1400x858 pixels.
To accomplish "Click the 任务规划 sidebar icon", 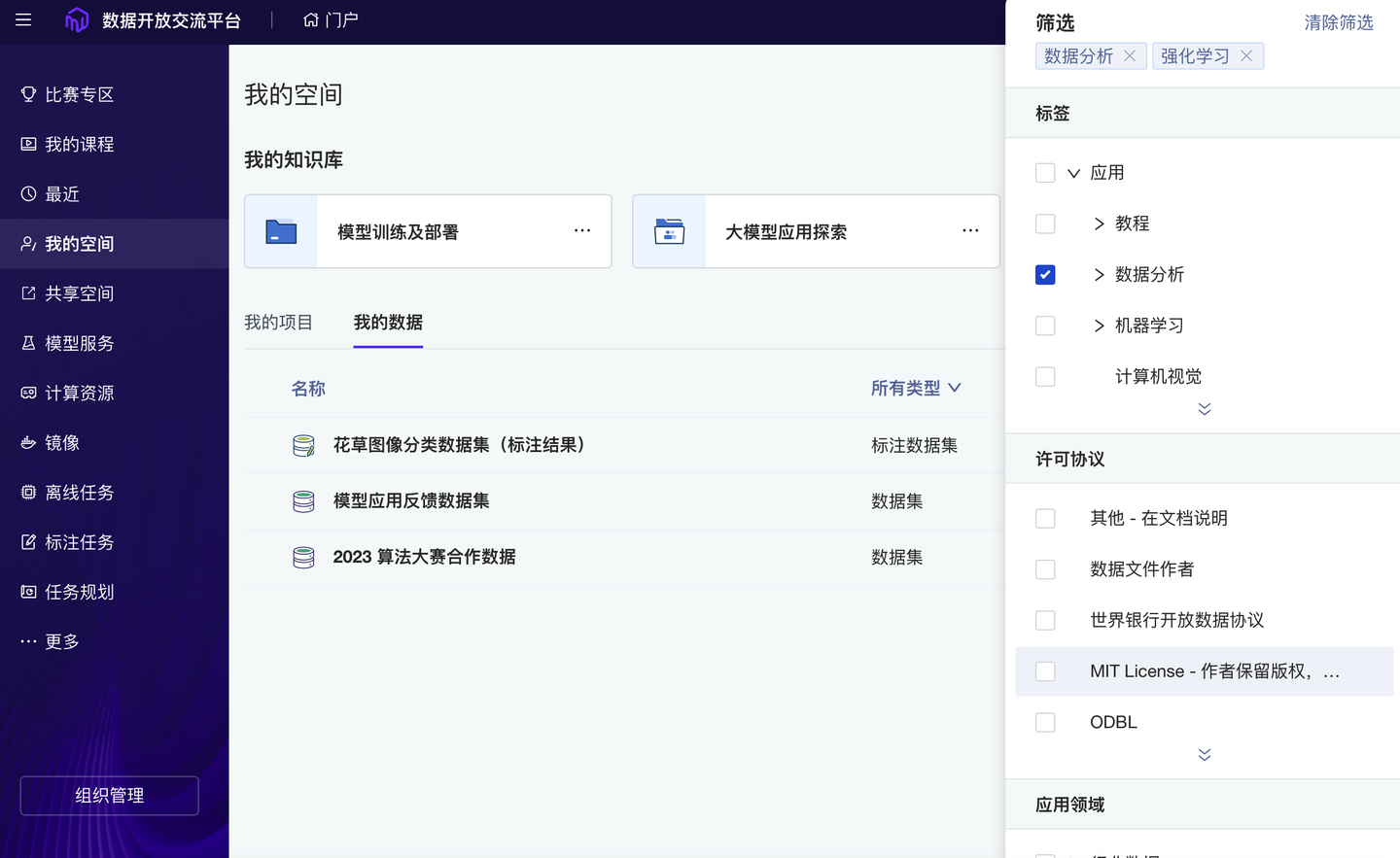I will pos(28,591).
